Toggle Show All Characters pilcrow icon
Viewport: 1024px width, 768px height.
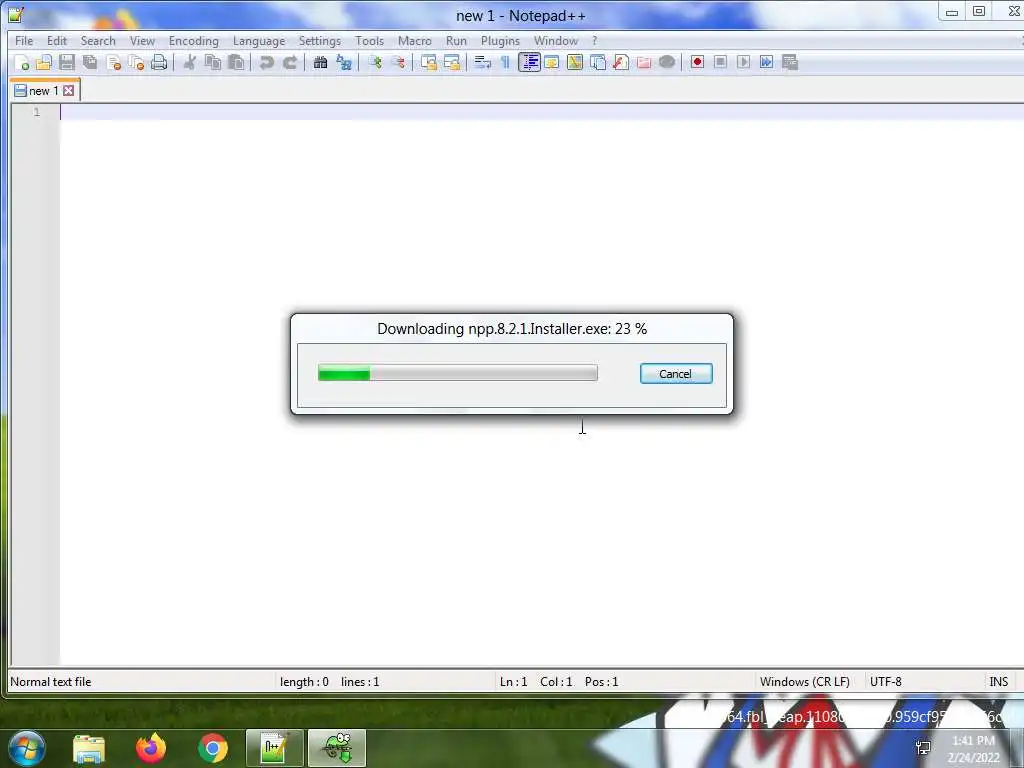[x=505, y=63]
